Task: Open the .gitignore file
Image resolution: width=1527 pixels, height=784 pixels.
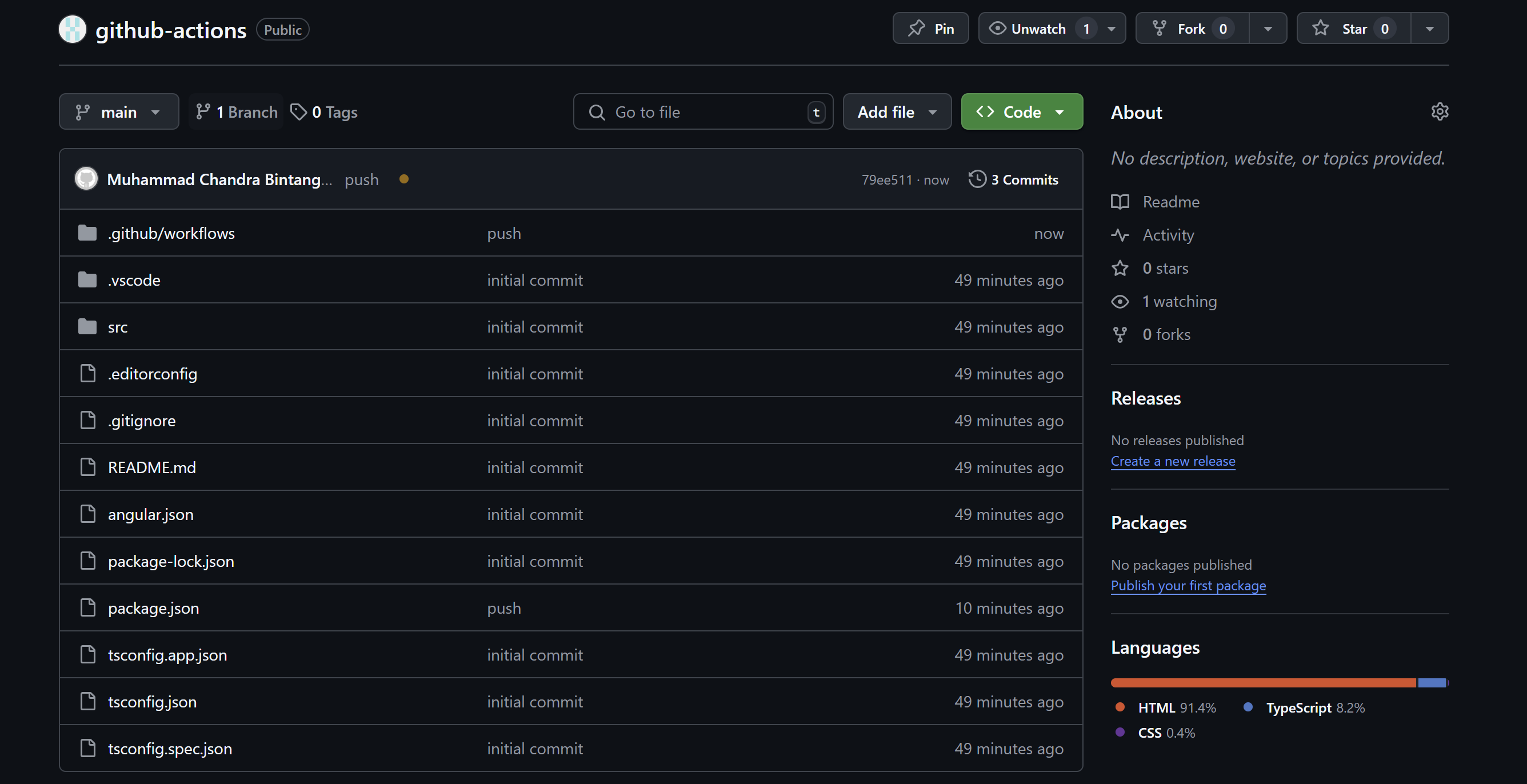Action: tap(142, 421)
